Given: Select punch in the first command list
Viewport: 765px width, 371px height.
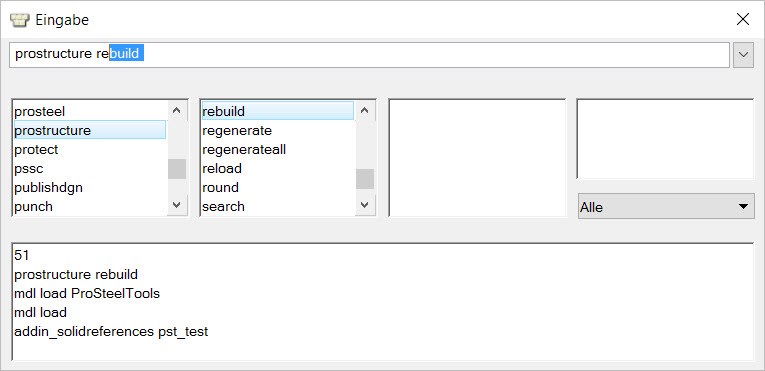Looking at the screenshot, I should [90, 206].
